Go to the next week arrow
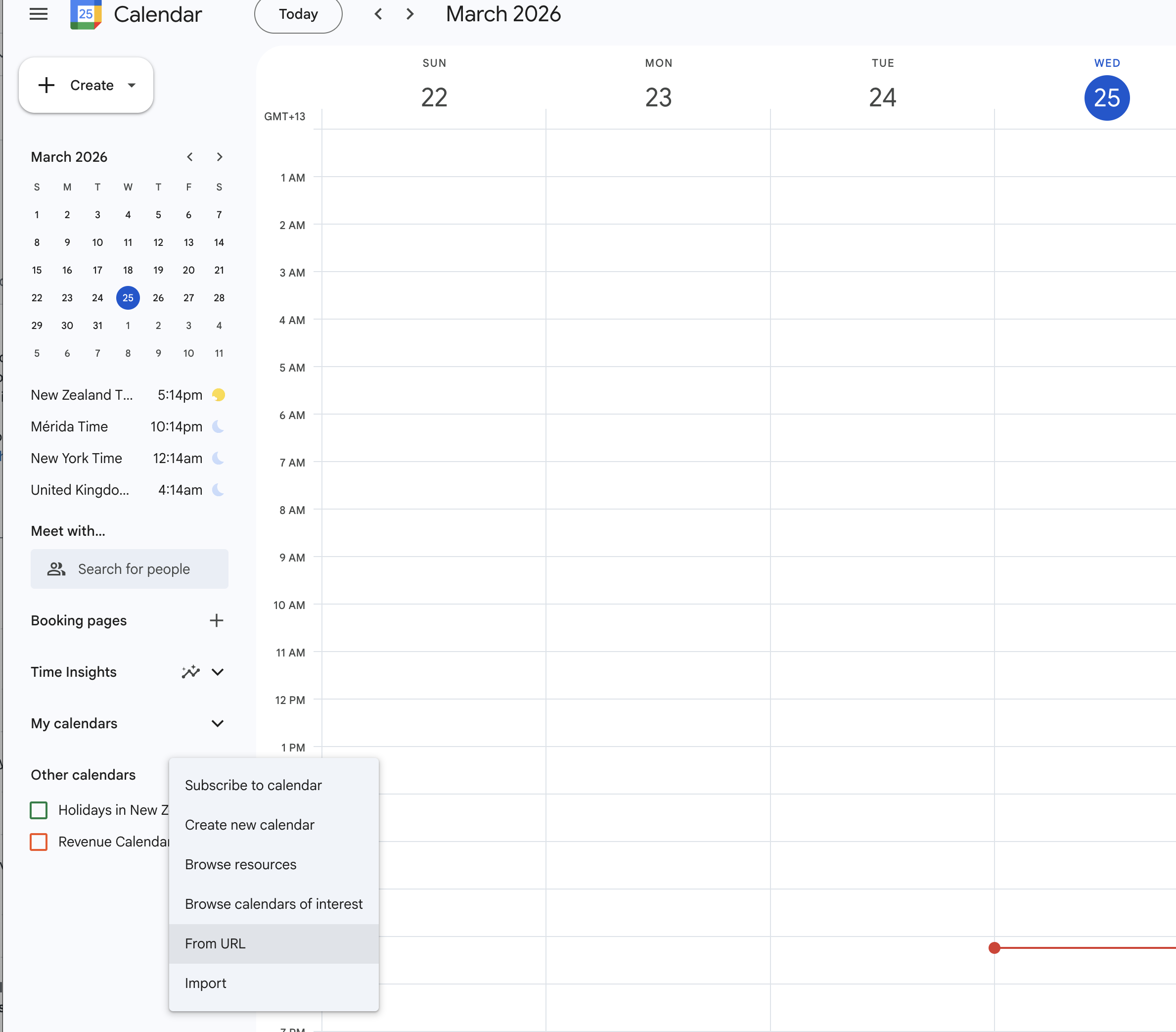 click(x=409, y=14)
